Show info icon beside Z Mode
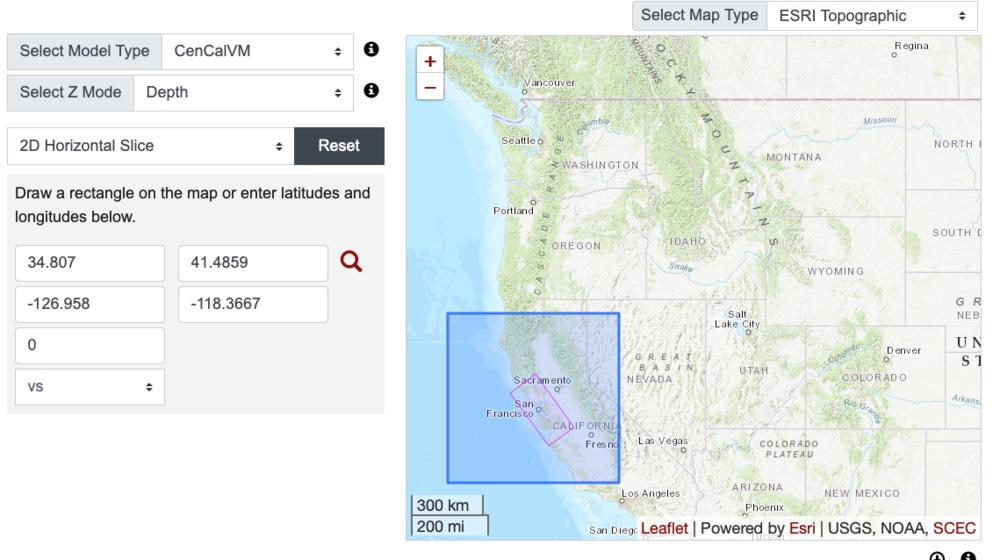Viewport: 1000px width, 560px height. tap(370, 91)
